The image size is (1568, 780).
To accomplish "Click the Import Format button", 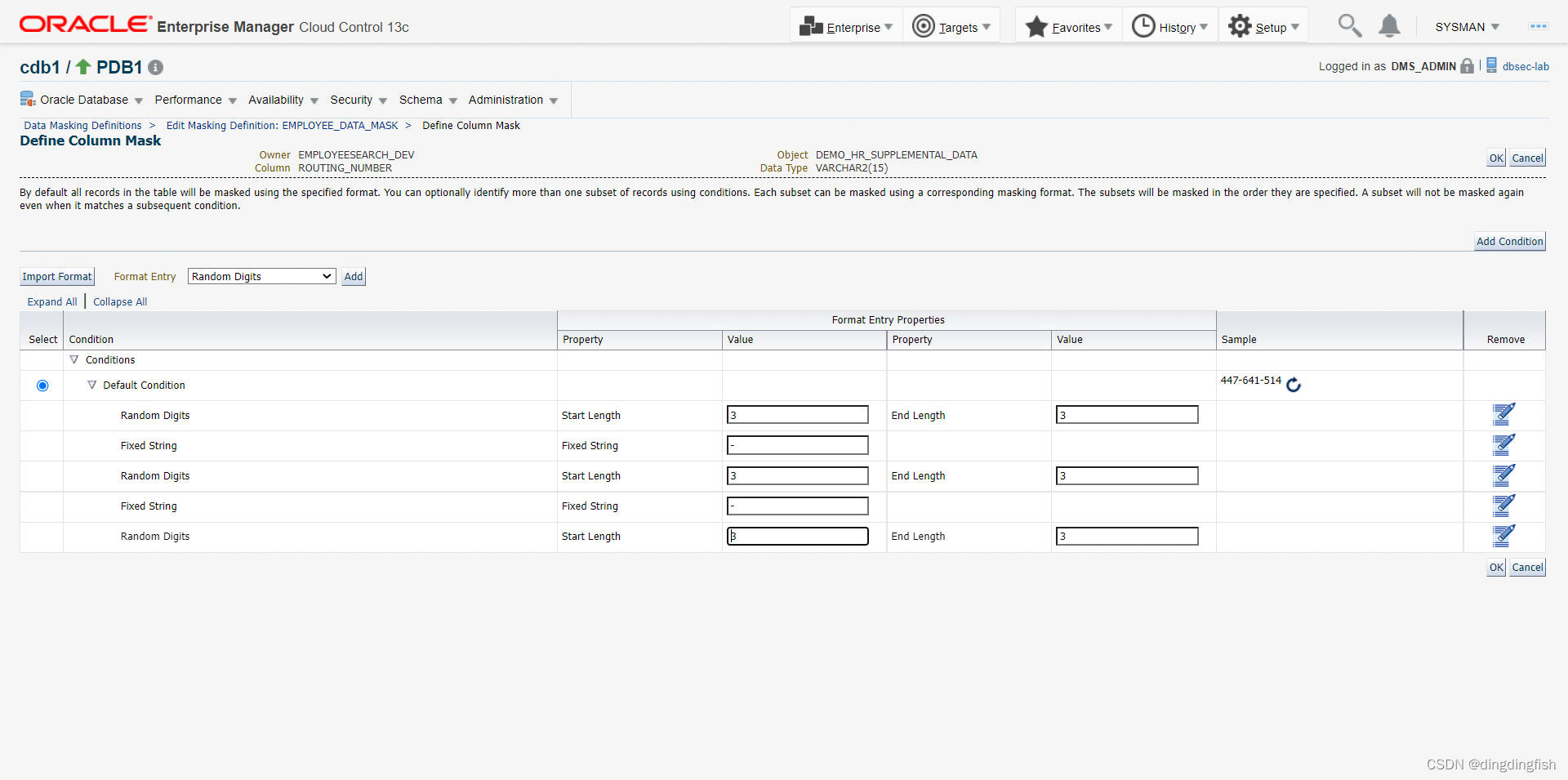I will 57,277.
